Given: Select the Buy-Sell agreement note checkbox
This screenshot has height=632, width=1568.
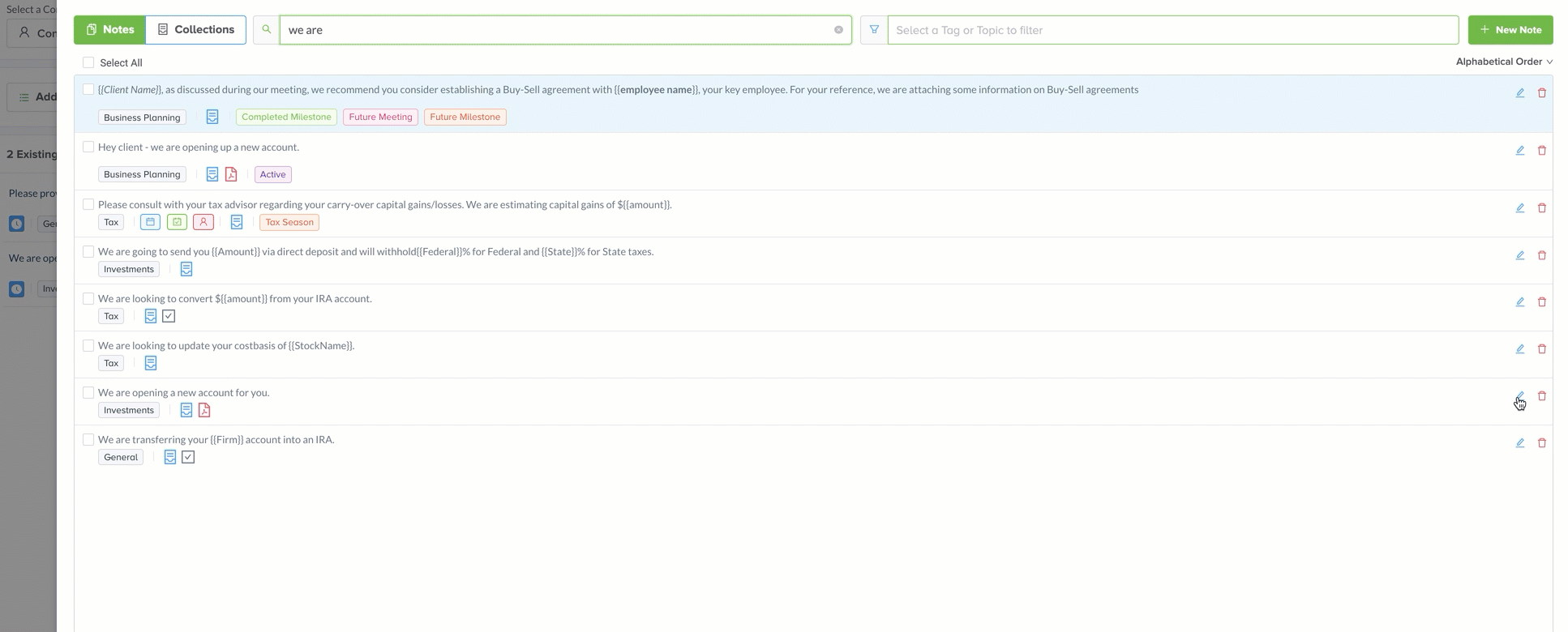Looking at the screenshot, I should point(88,89).
